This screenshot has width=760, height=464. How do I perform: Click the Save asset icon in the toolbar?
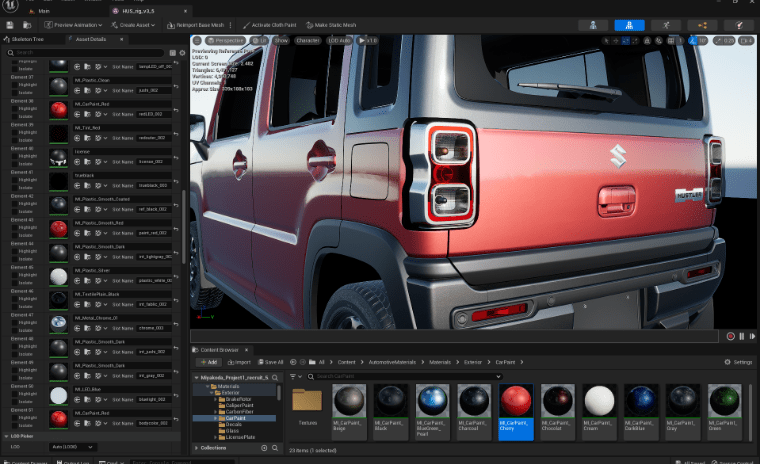tap(10, 25)
